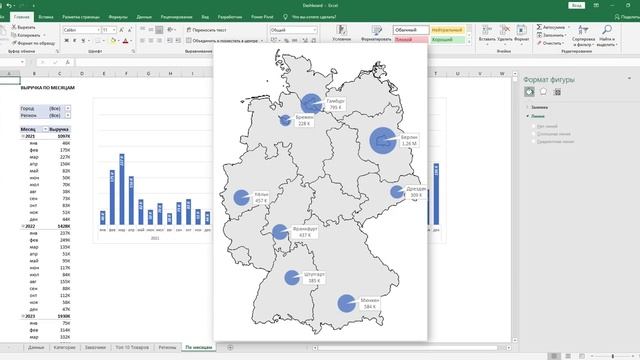
Task: Open the Формулы ribbon tab
Action: click(118, 17)
